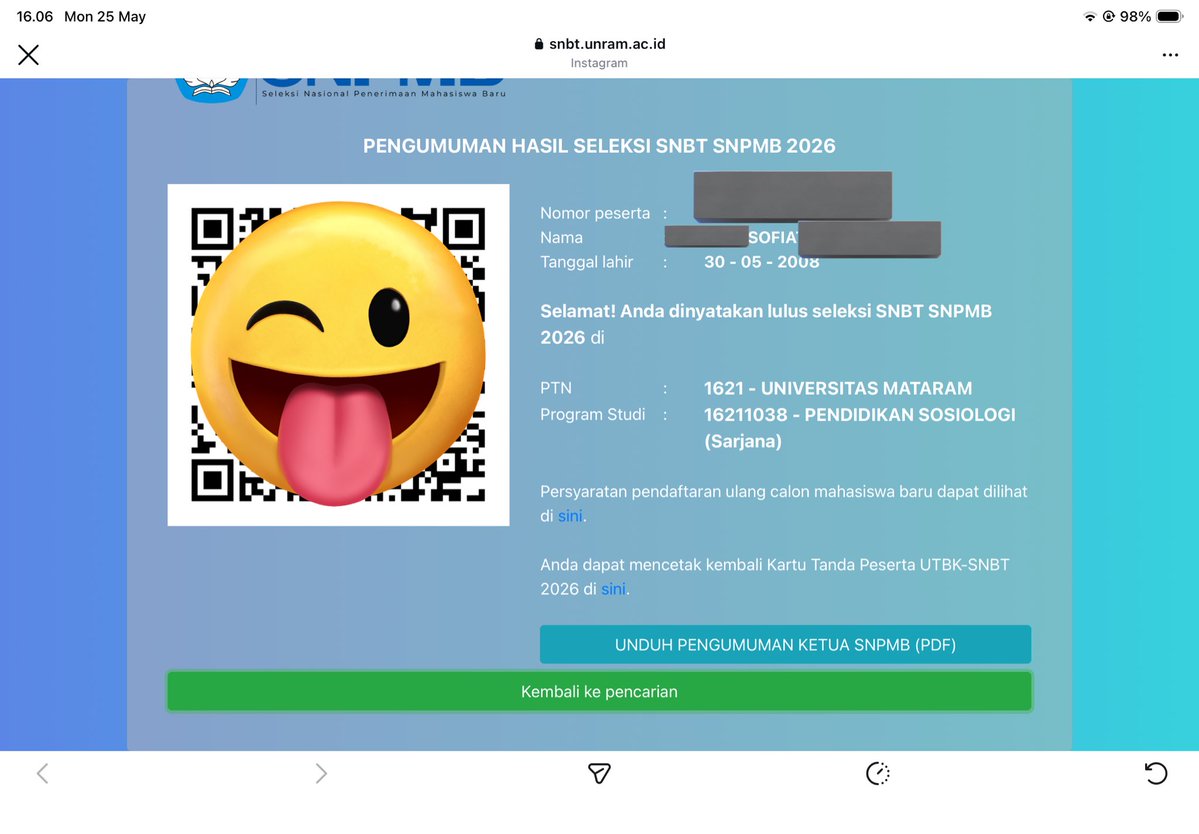Open 'sini' link for persyaratan pendaftaran ulang
1199x834 pixels.
click(x=570, y=516)
